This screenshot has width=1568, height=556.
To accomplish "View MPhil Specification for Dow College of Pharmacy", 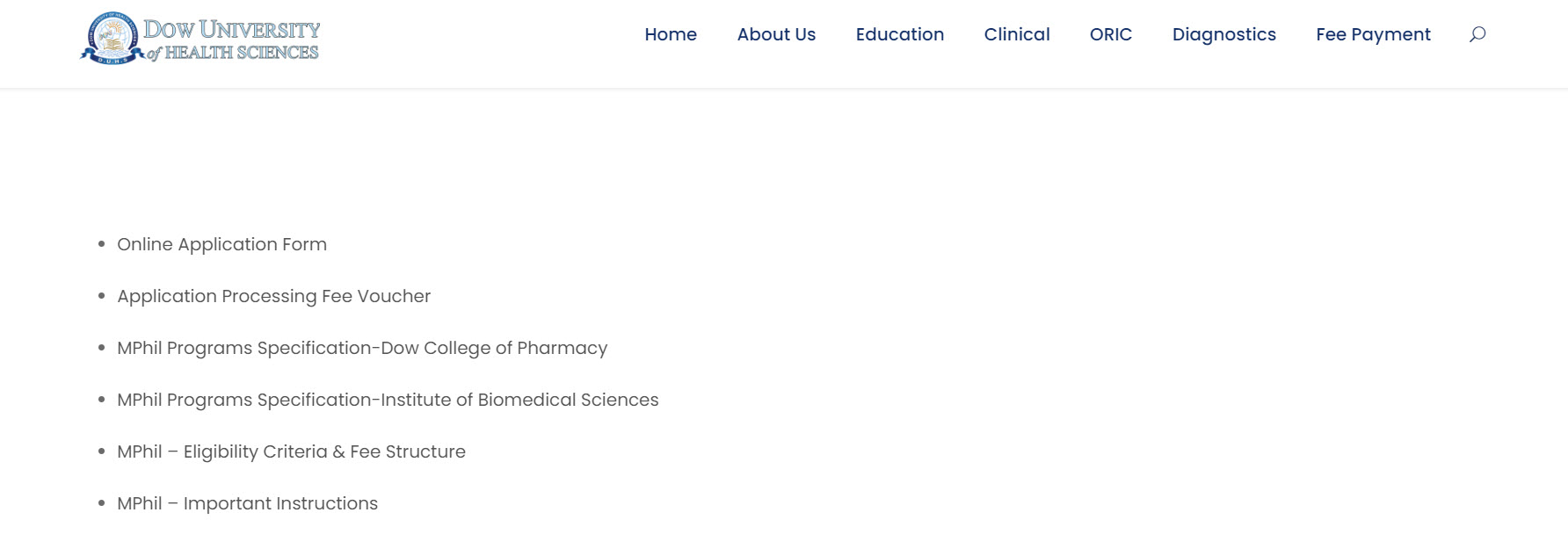I will [362, 348].
